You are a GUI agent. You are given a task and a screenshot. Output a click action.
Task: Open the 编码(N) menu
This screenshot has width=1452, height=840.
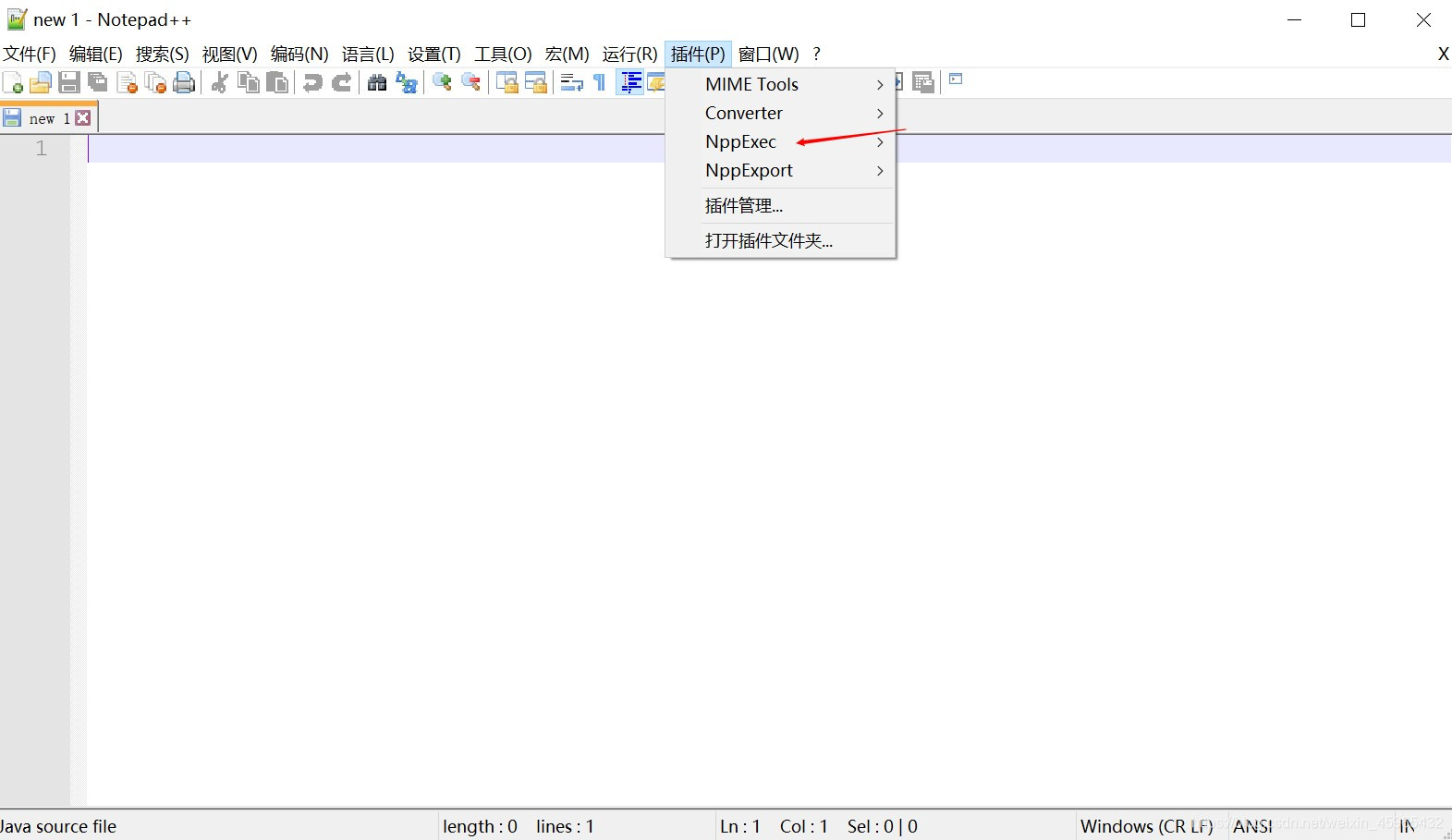299,55
